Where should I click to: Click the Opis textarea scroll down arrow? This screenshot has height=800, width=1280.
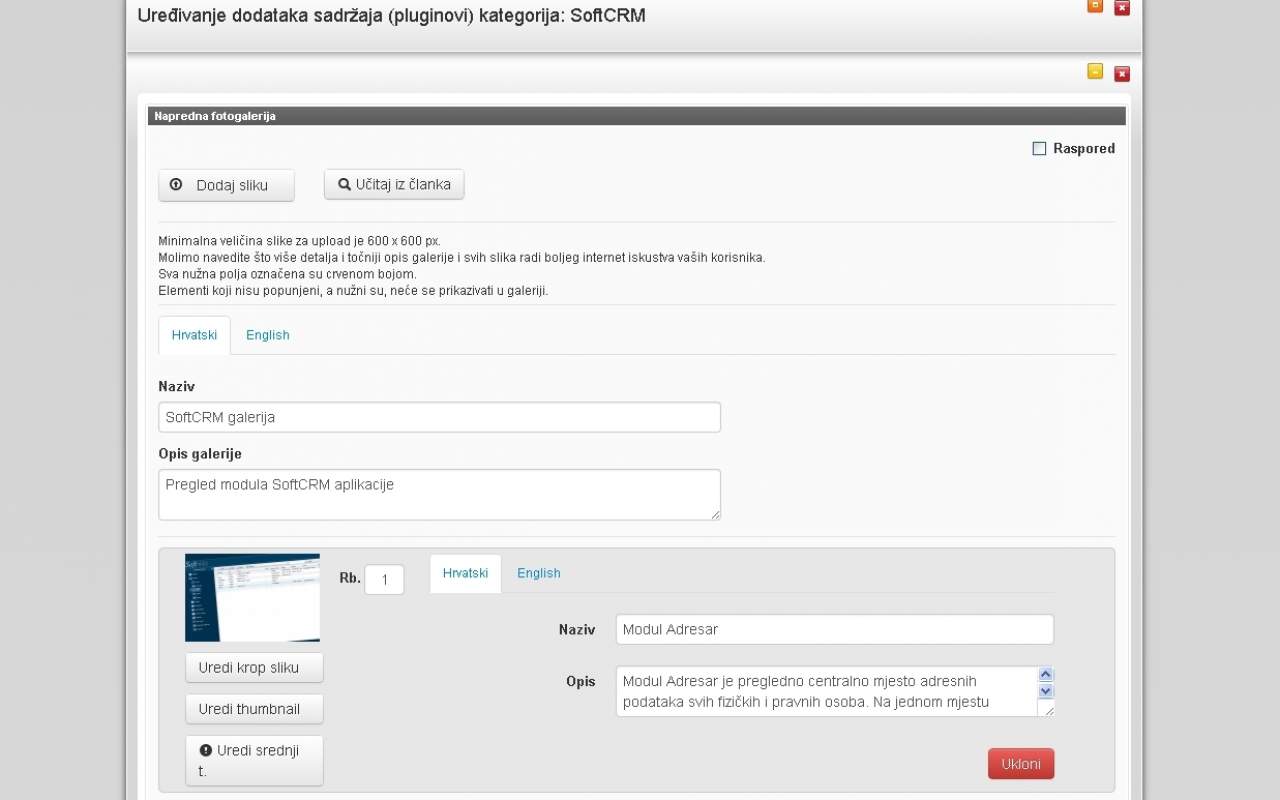coord(1046,691)
